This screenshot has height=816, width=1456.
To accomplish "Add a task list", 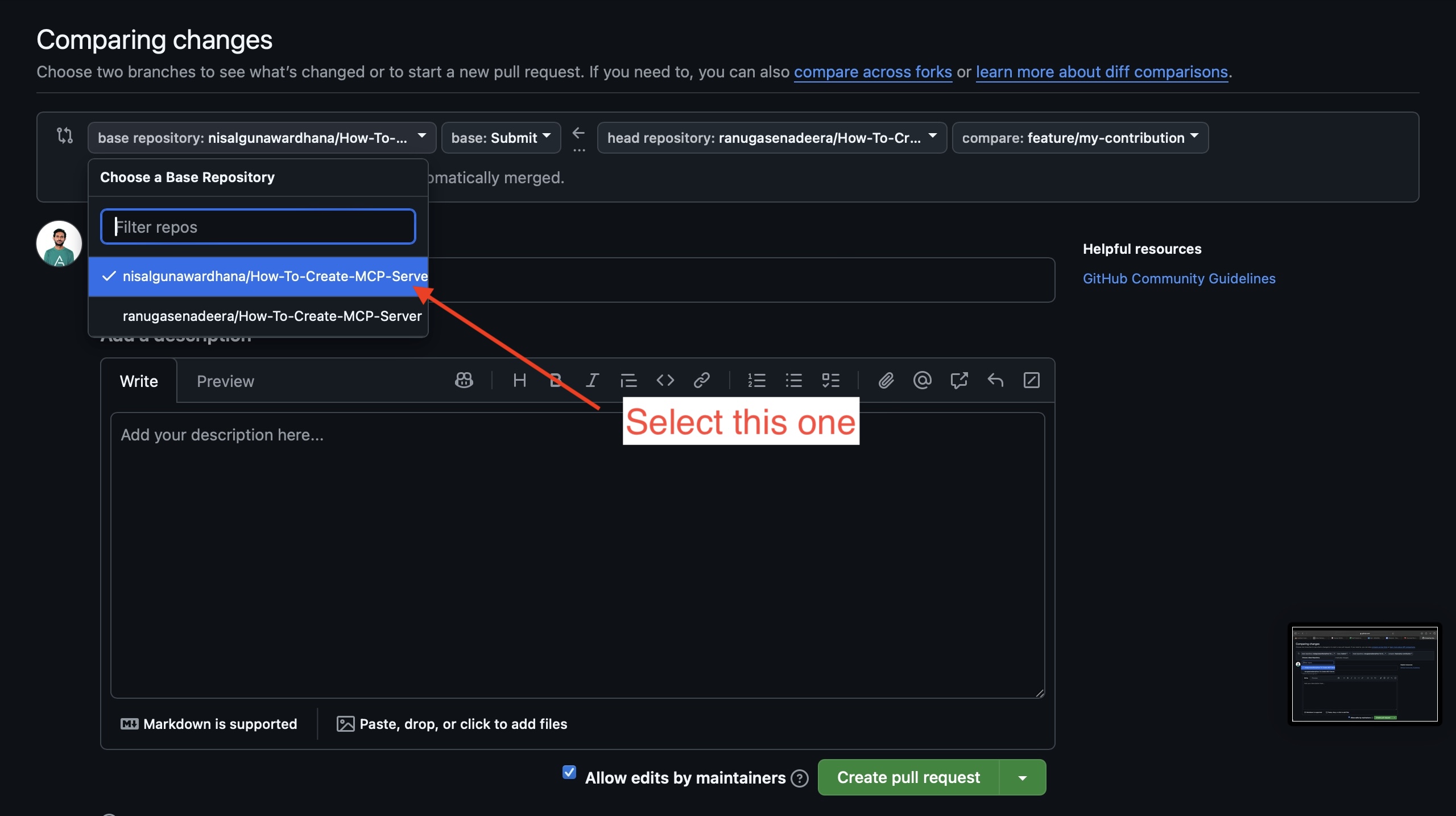I will point(830,380).
